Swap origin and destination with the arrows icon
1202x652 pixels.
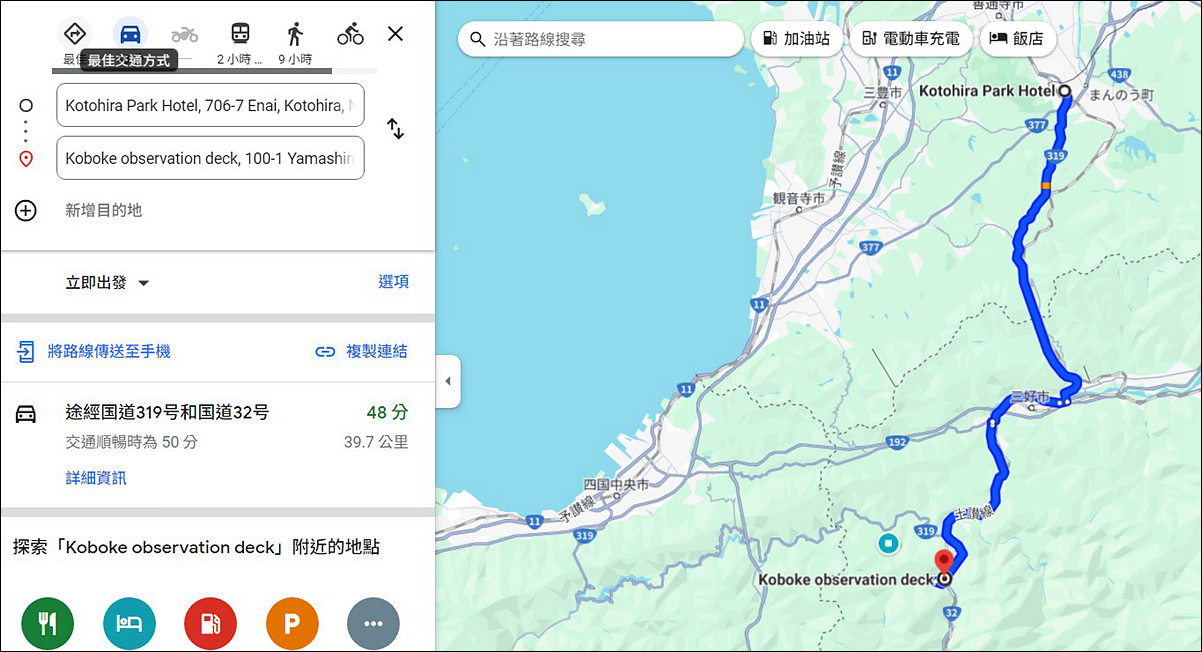point(396,129)
